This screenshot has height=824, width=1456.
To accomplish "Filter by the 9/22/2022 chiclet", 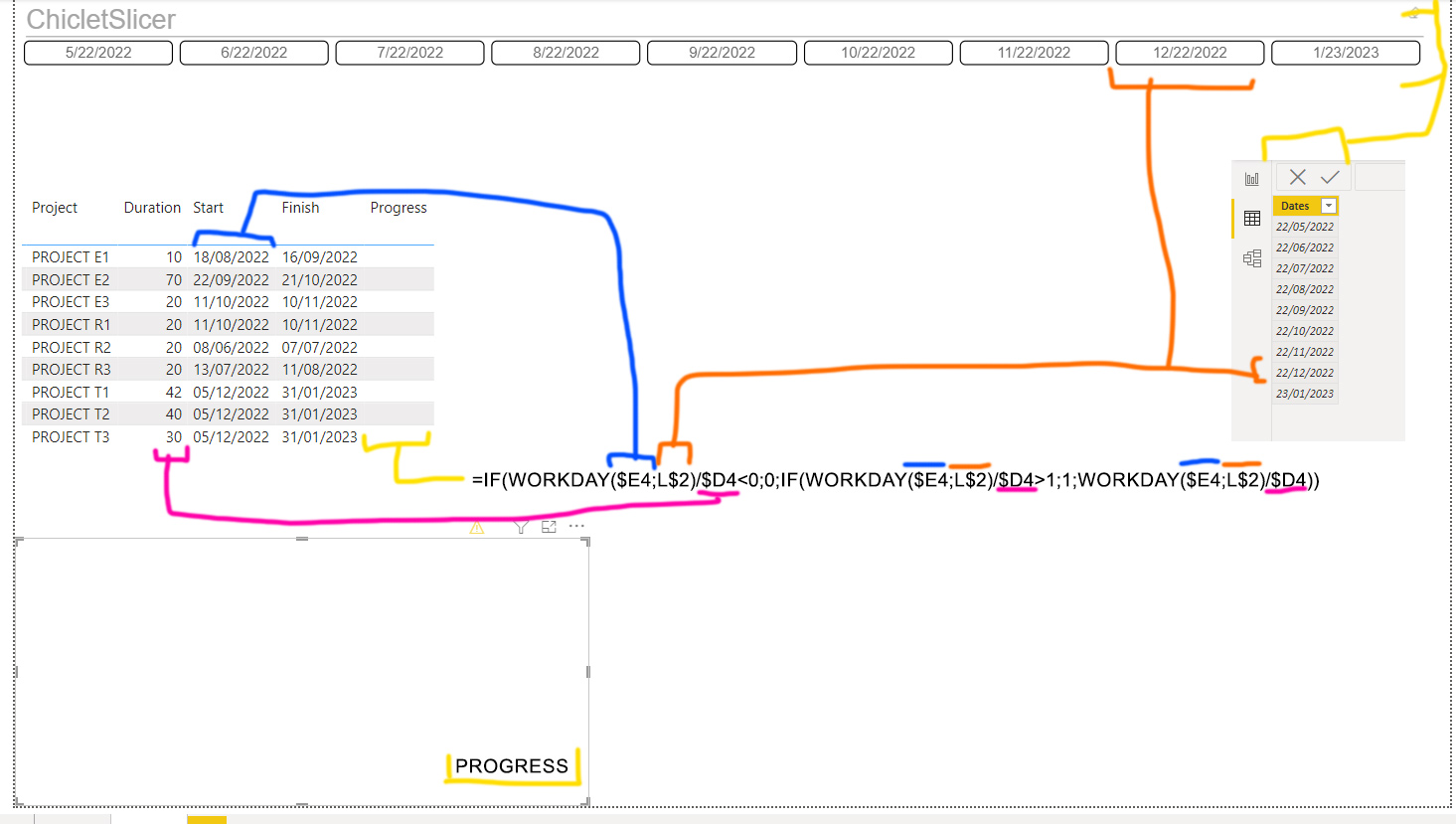I will [x=723, y=53].
